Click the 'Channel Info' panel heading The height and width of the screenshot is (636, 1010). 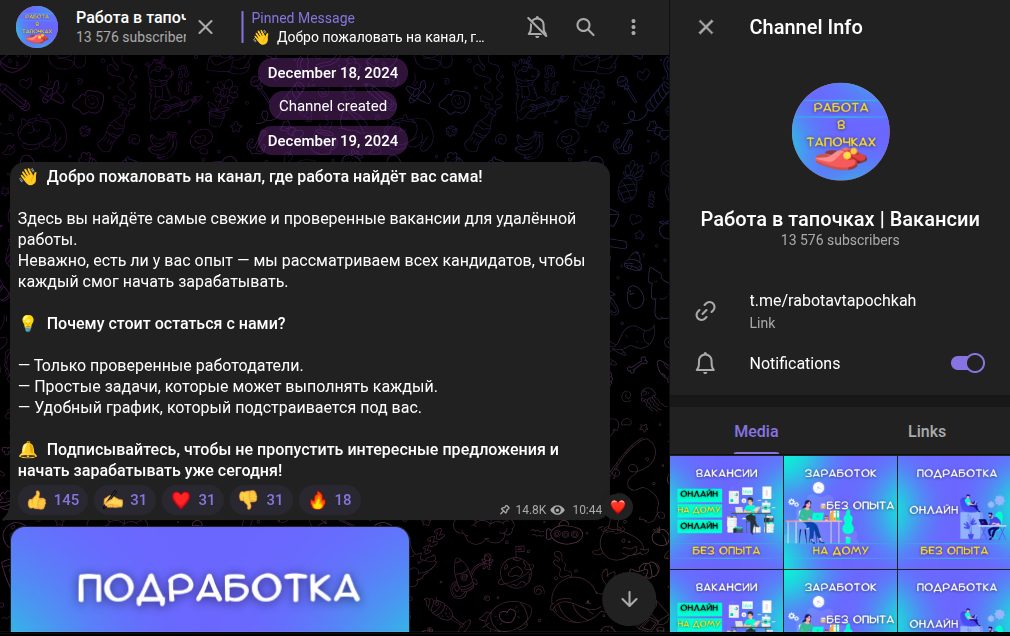806,27
